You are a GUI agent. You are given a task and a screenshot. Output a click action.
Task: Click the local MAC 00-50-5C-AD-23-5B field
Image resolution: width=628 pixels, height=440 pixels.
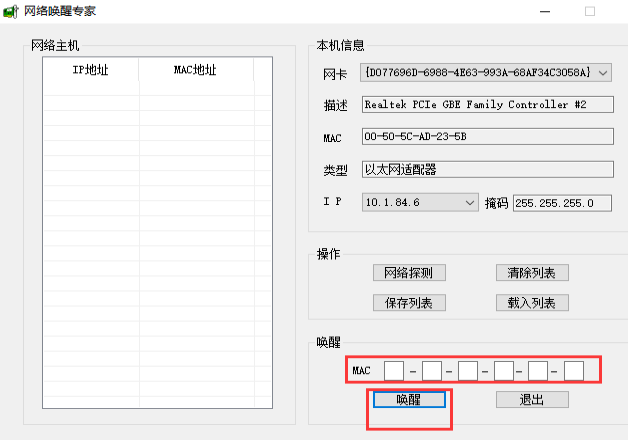tap(487, 137)
